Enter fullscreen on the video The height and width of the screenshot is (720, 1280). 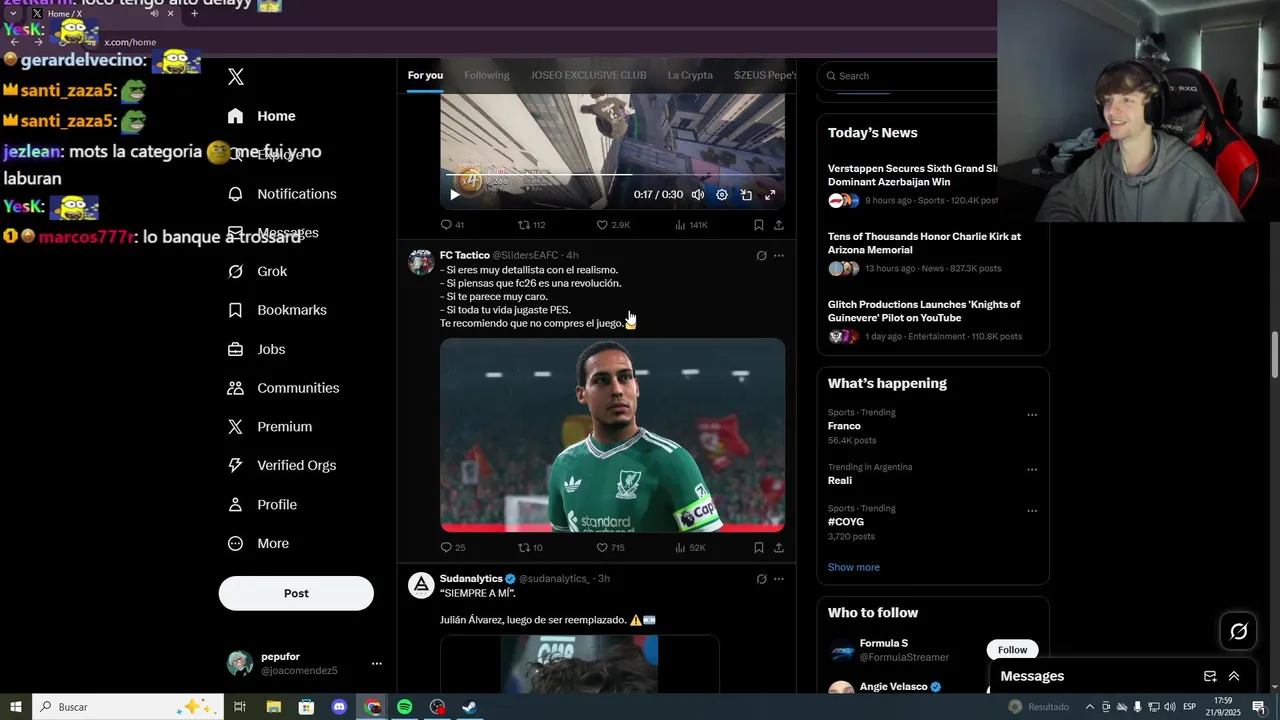click(x=770, y=195)
